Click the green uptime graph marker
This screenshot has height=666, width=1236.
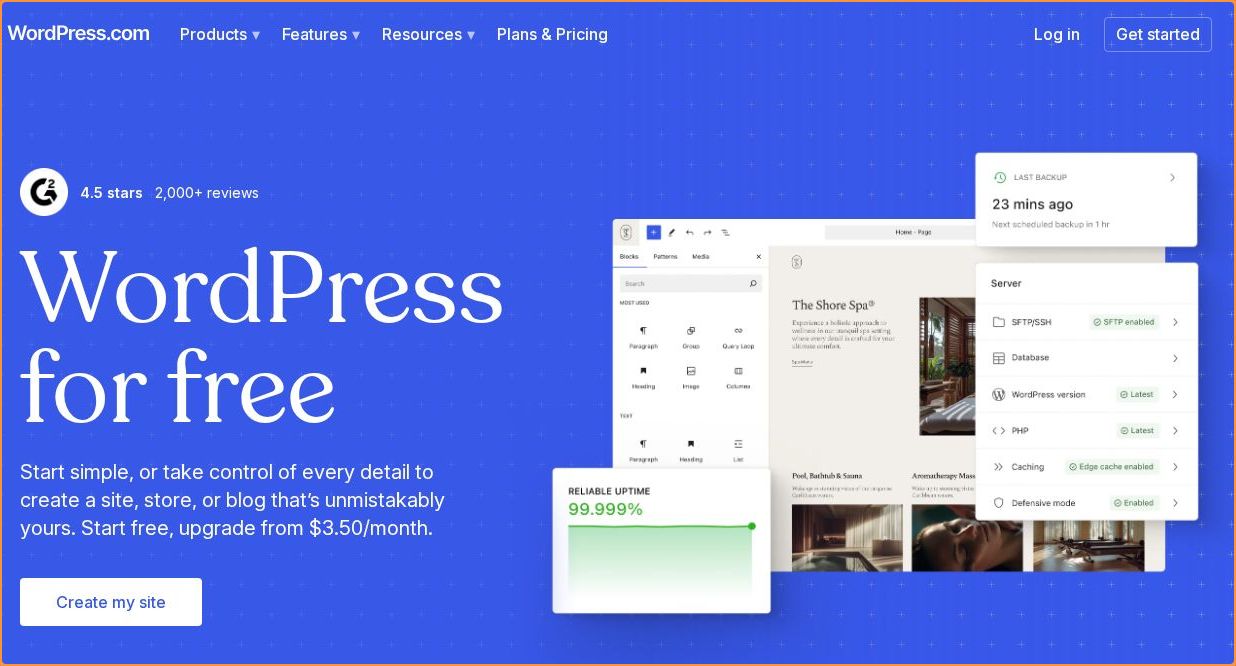click(751, 525)
